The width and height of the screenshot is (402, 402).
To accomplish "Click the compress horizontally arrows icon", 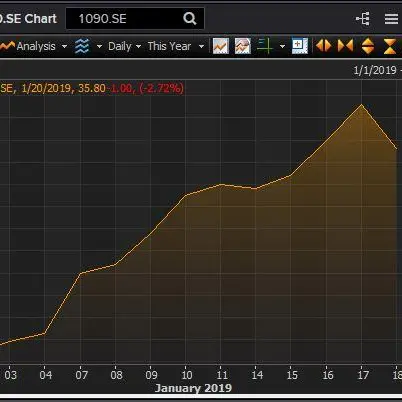I will click(x=345, y=46).
